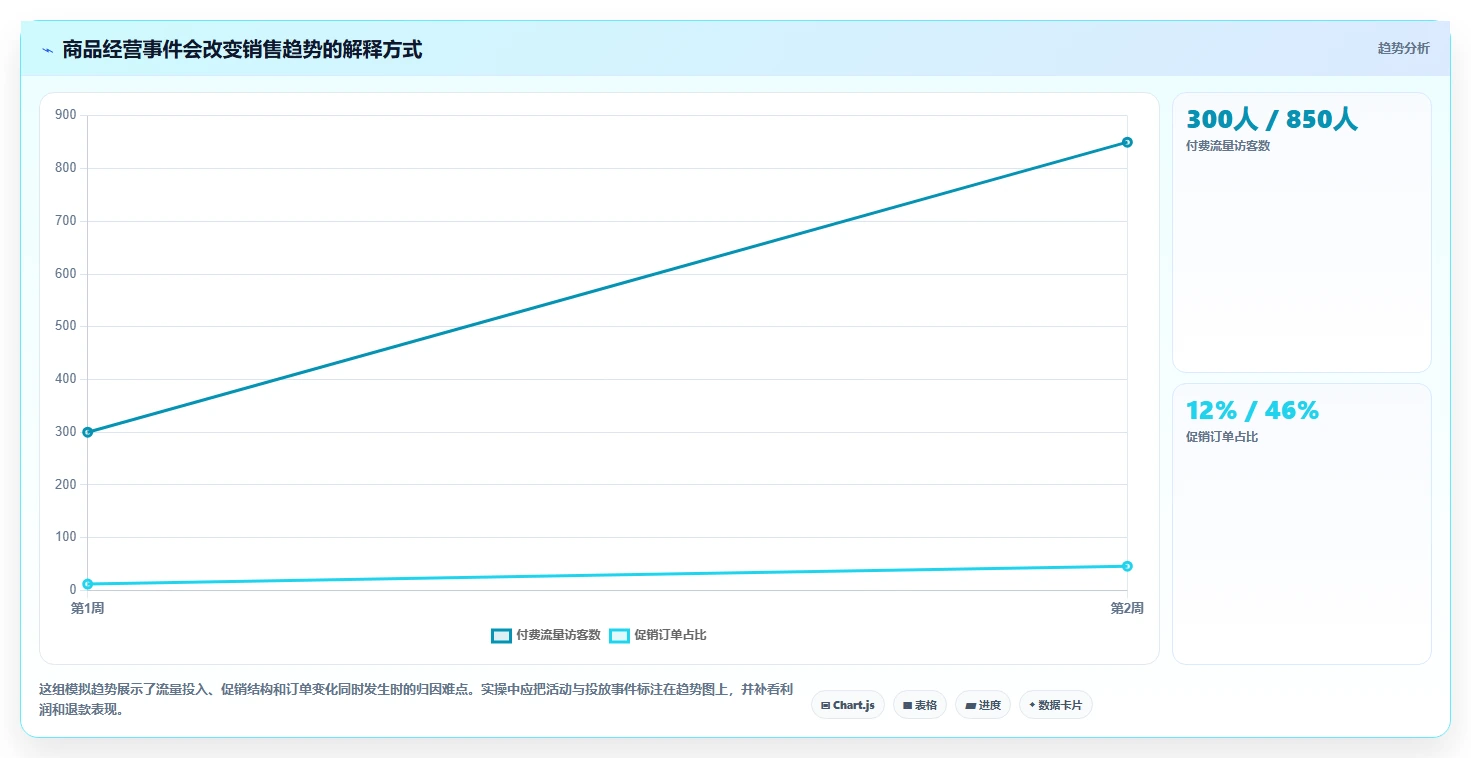Screen dimensions: 1471x758
Task: Click the 表格 tag pill
Action: (920, 705)
